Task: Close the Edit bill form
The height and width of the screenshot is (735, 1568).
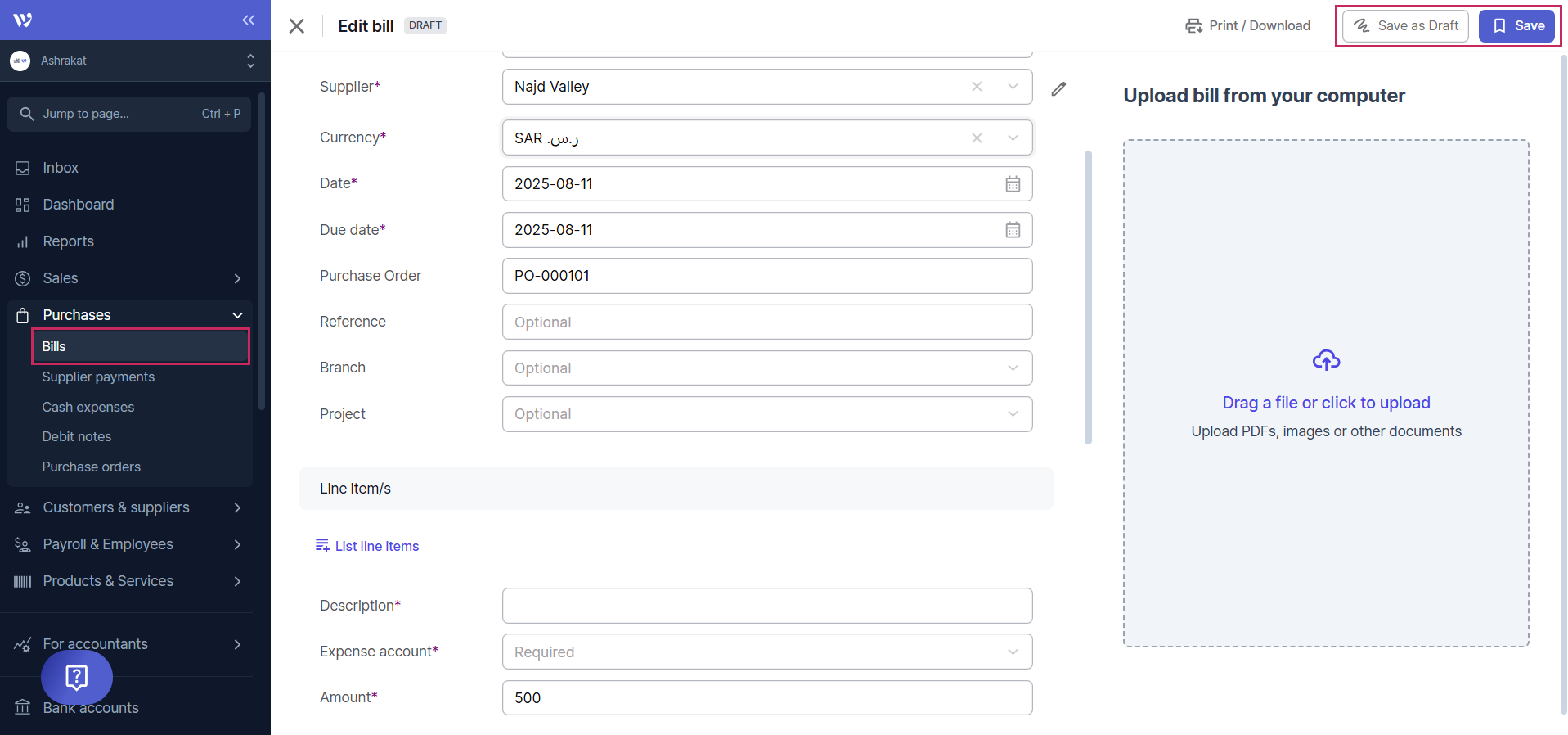Action: [297, 26]
